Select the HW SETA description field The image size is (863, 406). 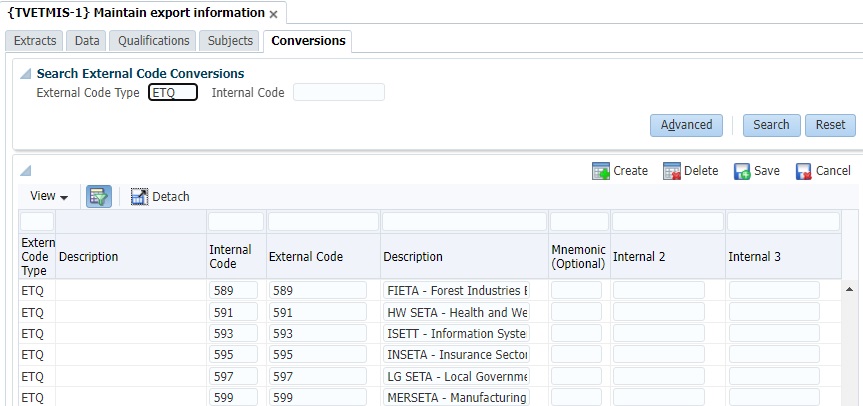tap(457, 312)
